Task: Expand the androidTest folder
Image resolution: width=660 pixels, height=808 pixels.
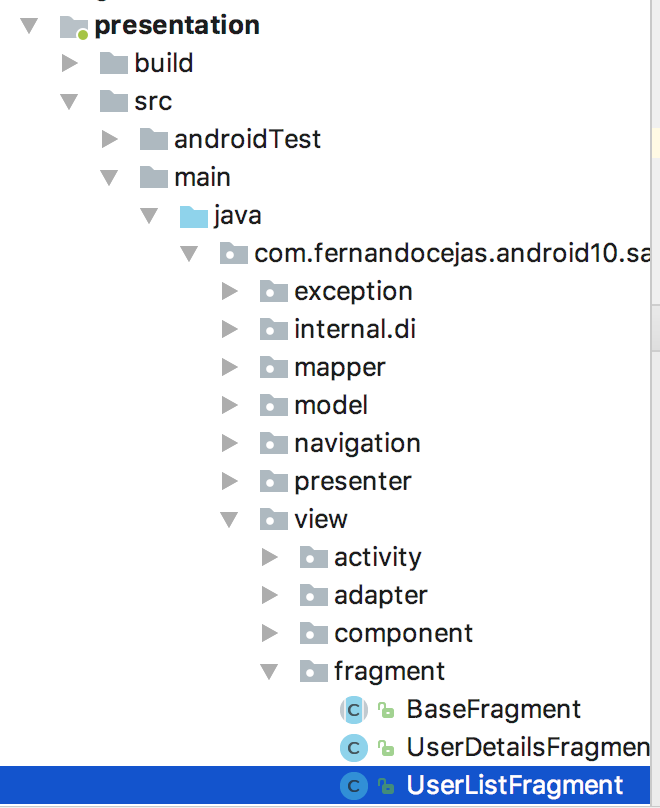Action: (110, 139)
